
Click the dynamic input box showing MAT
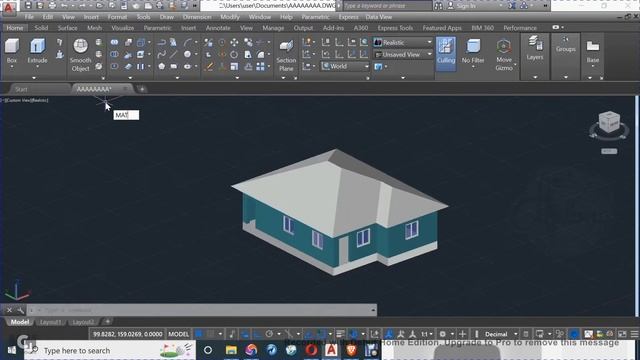(x=126, y=115)
